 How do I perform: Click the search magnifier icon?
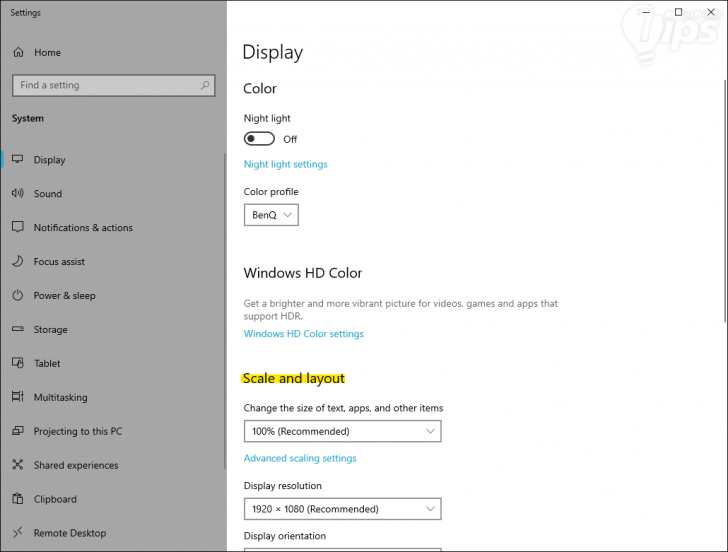206,85
